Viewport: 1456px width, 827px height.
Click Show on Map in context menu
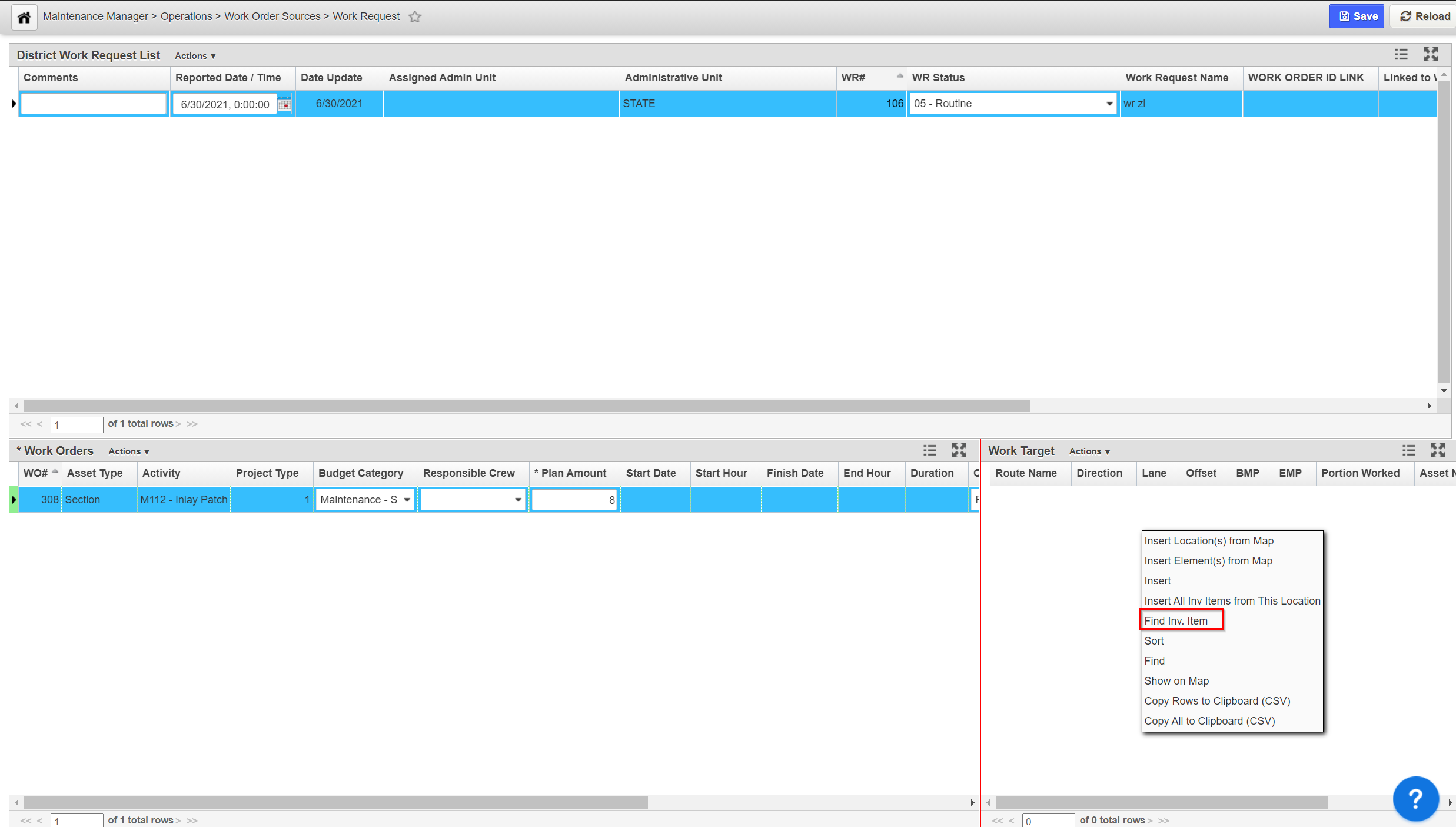[1176, 680]
